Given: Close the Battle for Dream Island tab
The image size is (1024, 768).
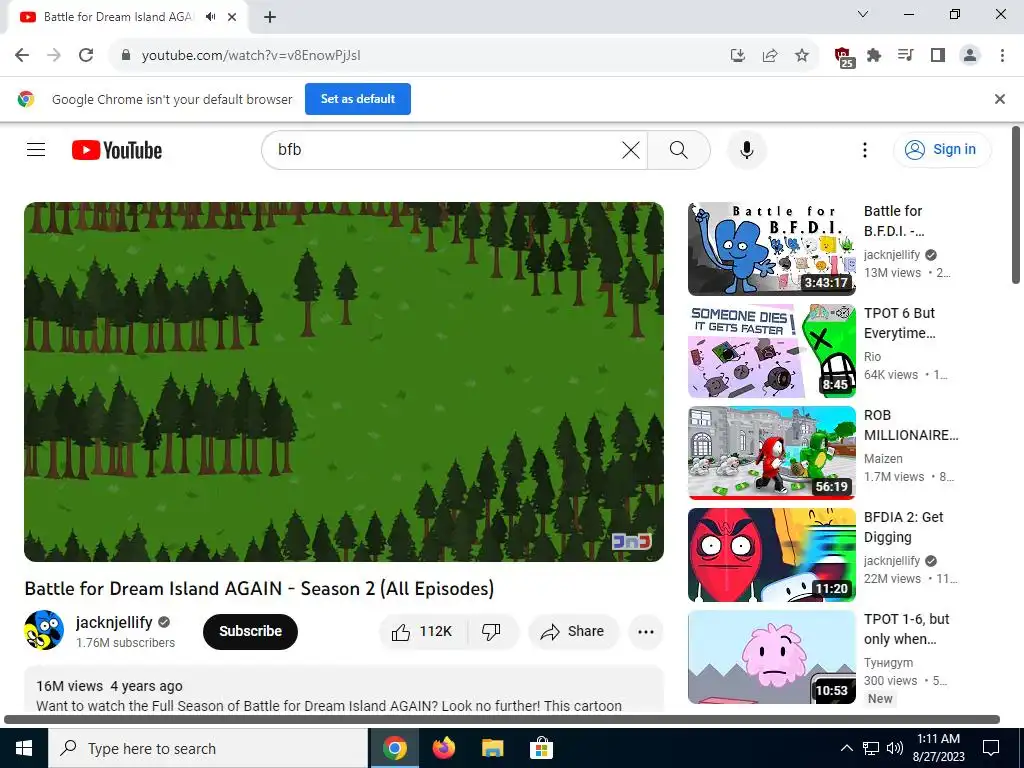Looking at the screenshot, I should (232, 17).
